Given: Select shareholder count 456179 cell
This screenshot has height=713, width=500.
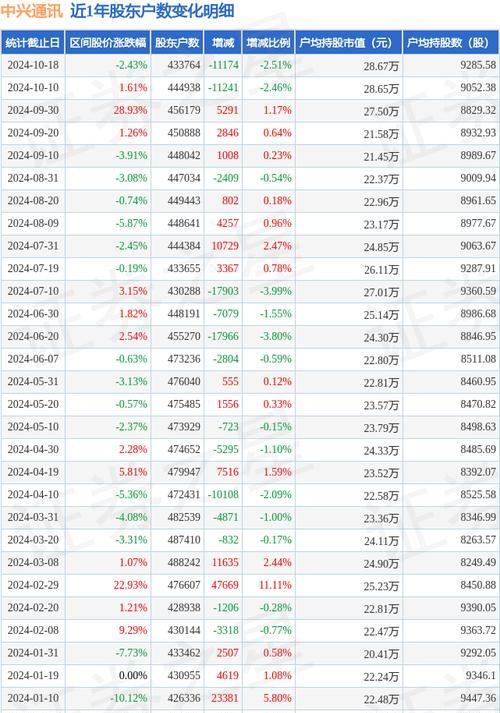Looking at the screenshot, I should (x=184, y=110).
